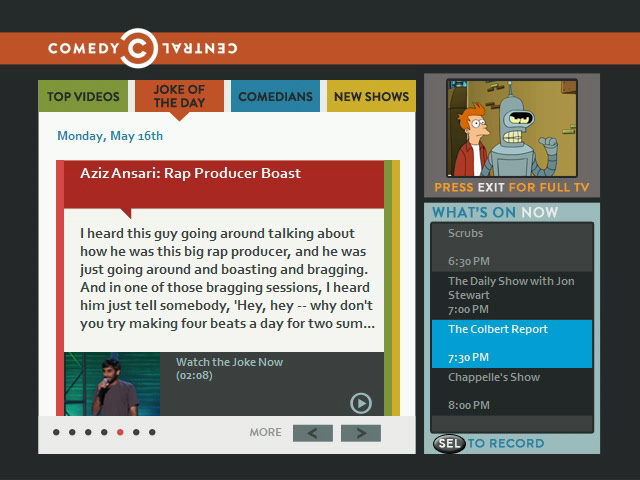
Task: Switch to the Comedians tab
Action: point(275,97)
